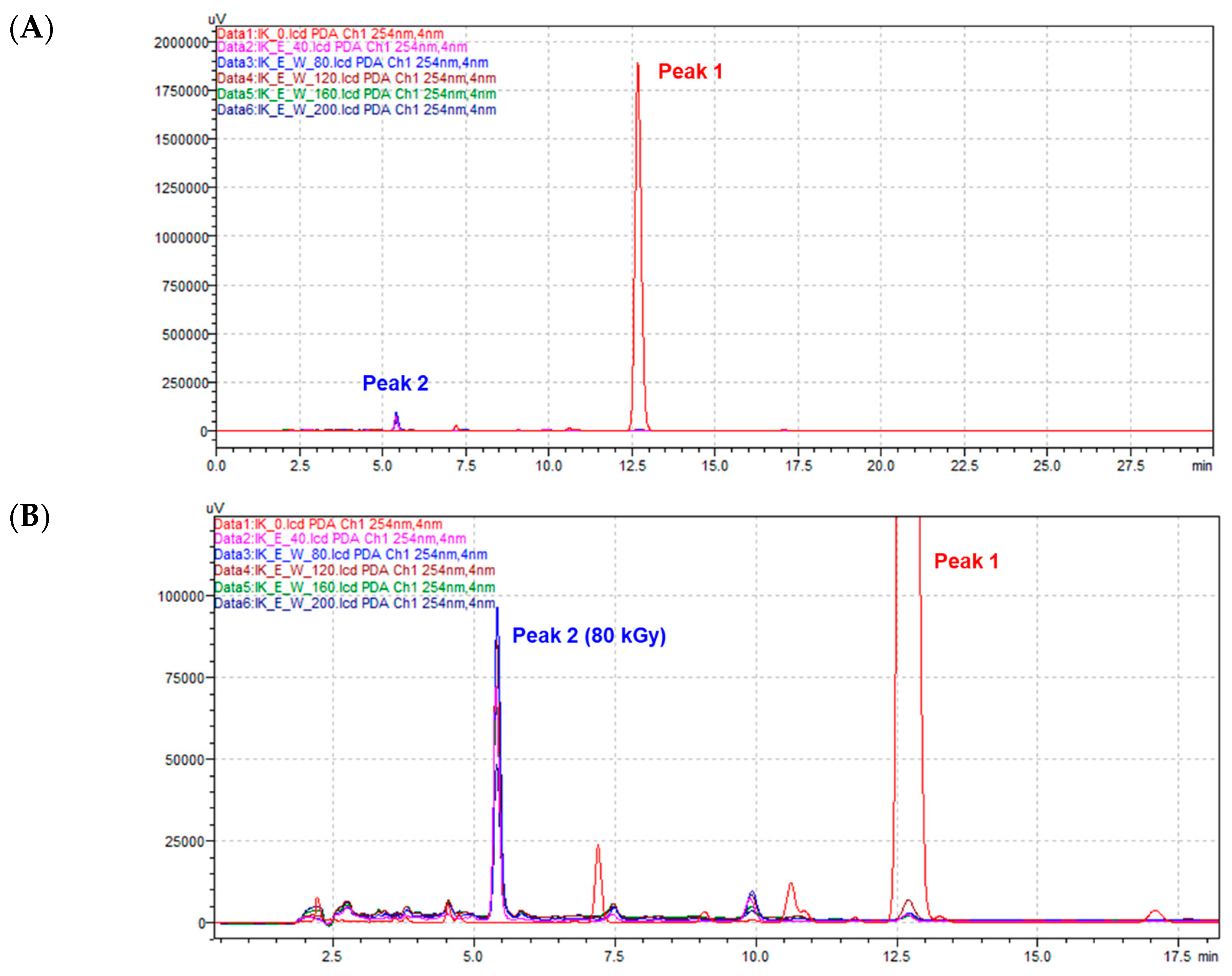Click the 2000000 y-axis label in chart A
This screenshot has height=976, width=1232.
pyautogui.click(x=180, y=43)
